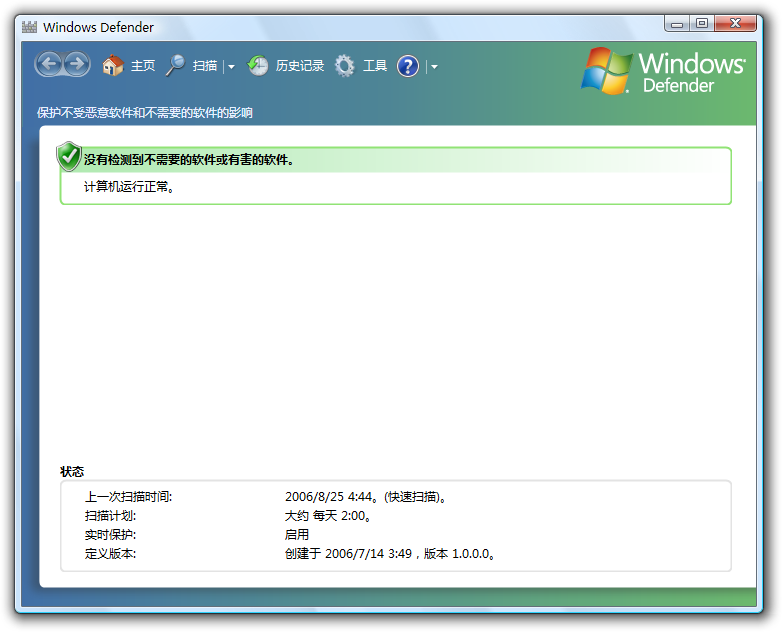Click the real-time protection value 启用
Screen dimensions: 782x632
coord(297,535)
